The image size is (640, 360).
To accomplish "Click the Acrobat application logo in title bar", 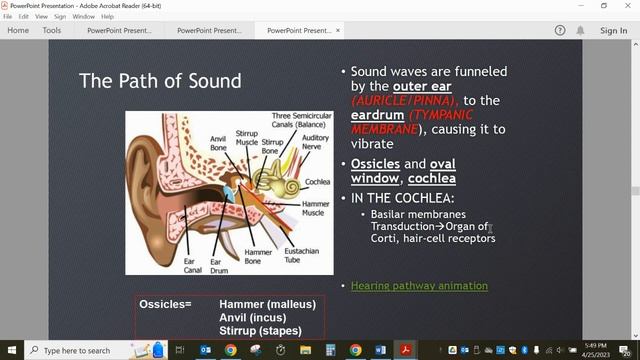I will pos(4,5).
